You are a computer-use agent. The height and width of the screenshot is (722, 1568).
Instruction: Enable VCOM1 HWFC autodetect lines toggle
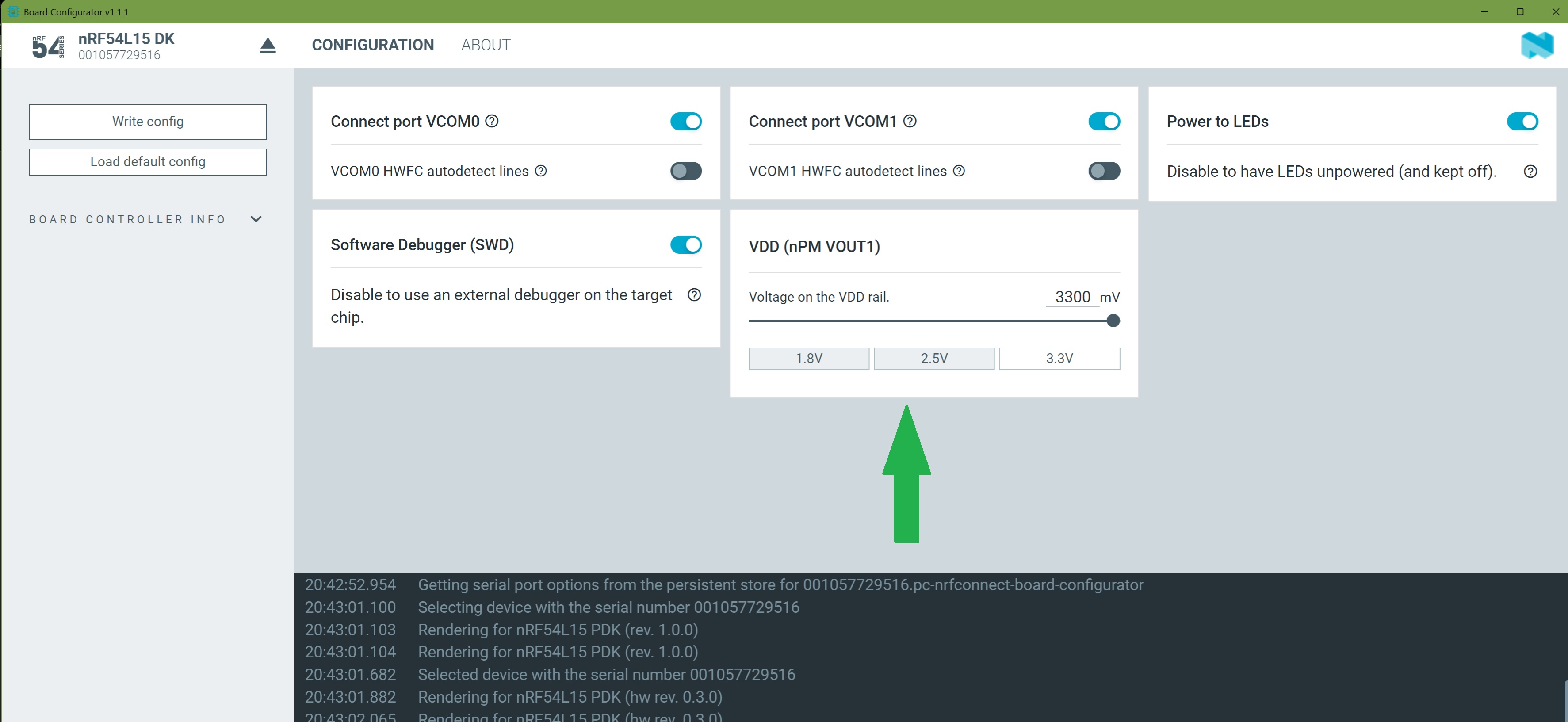pyautogui.click(x=1104, y=171)
